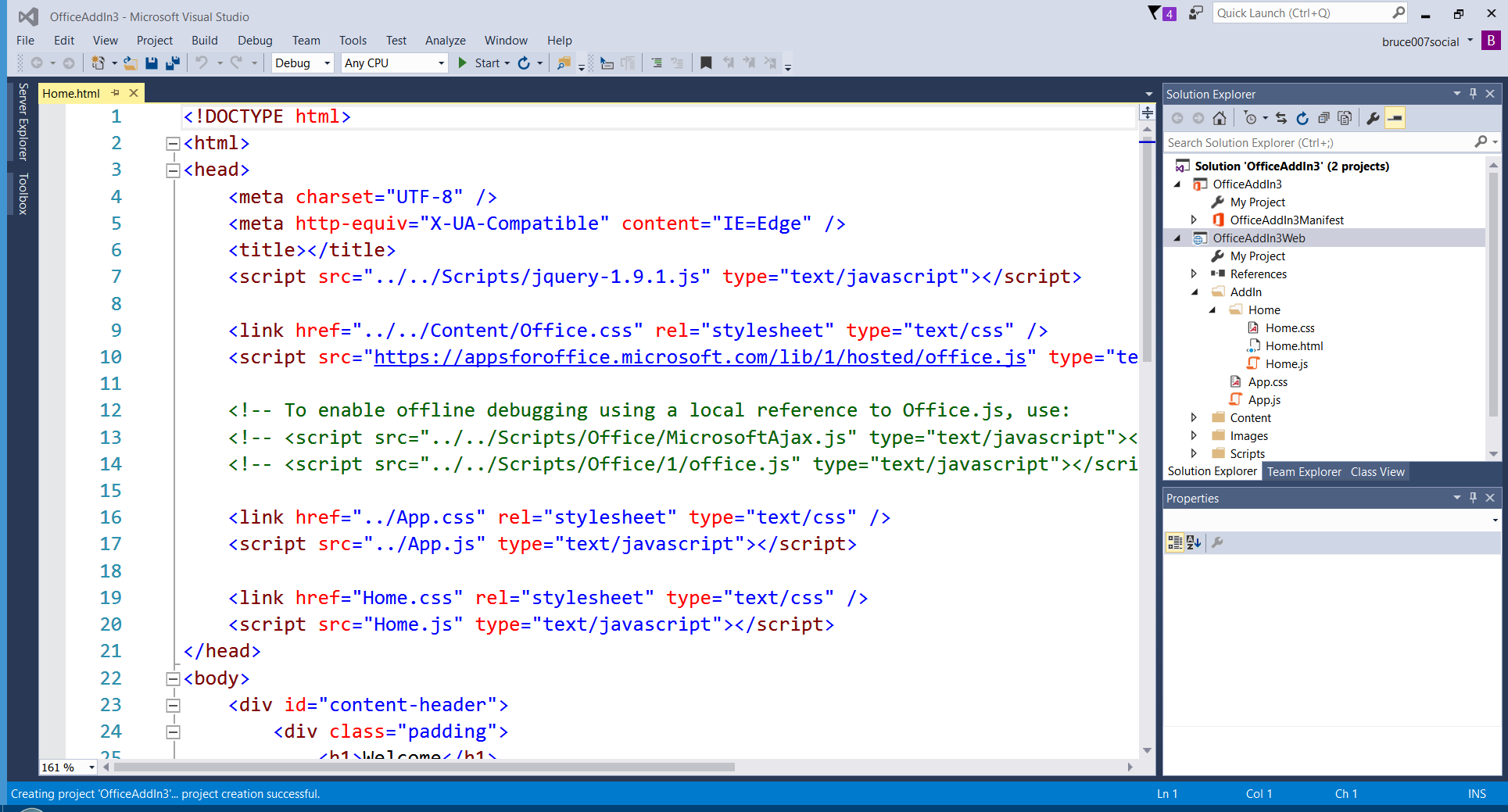Screen dimensions: 1508x812
Task: Click the Increase Line Indent icon
Action: tap(657, 63)
